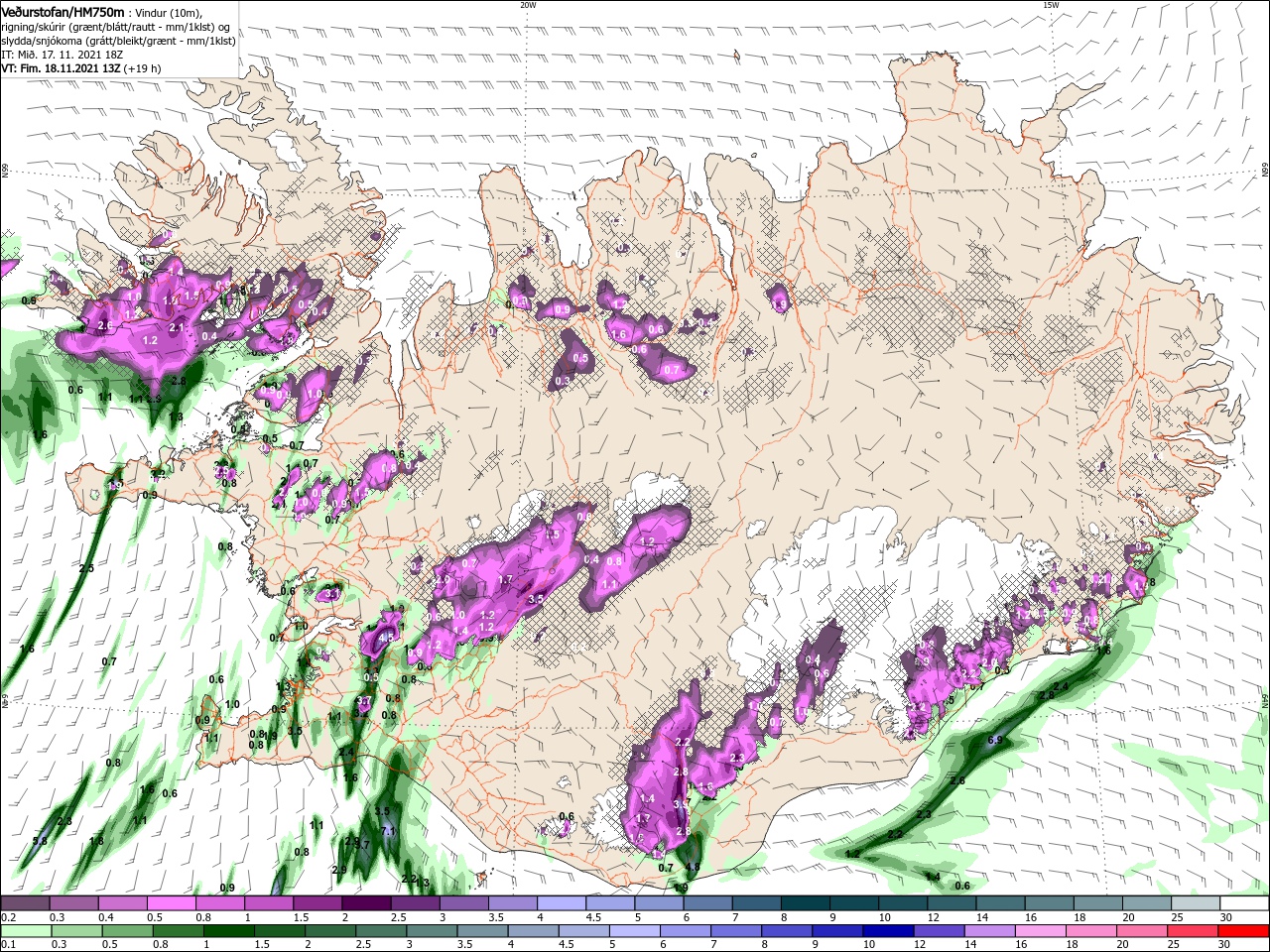Image resolution: width=1270 pixels, height=952 pixels.
Task: Click the '0.1' label at the start of the lower legend row
Action: [8, 945]
